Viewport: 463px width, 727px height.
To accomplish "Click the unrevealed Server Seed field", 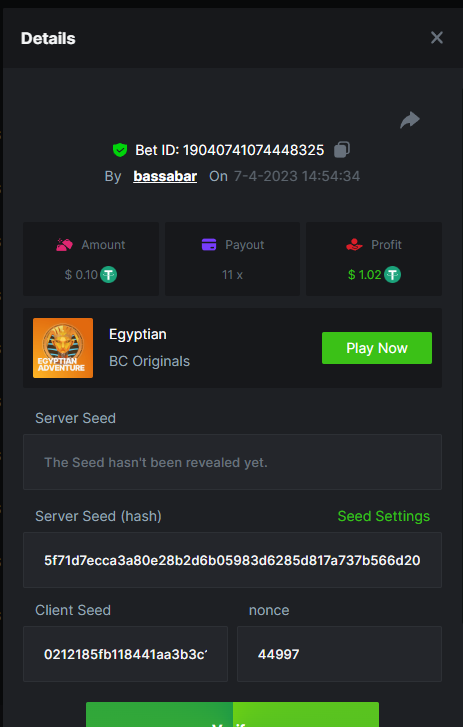I will click(232, 462).
